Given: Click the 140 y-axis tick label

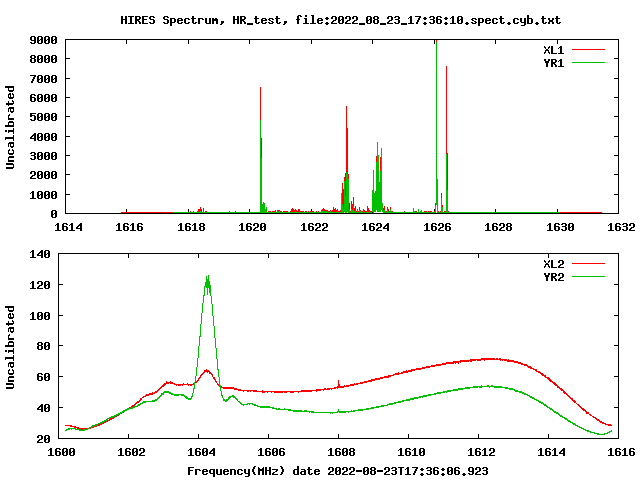Looking at the screenshot, I should [40, 254].
